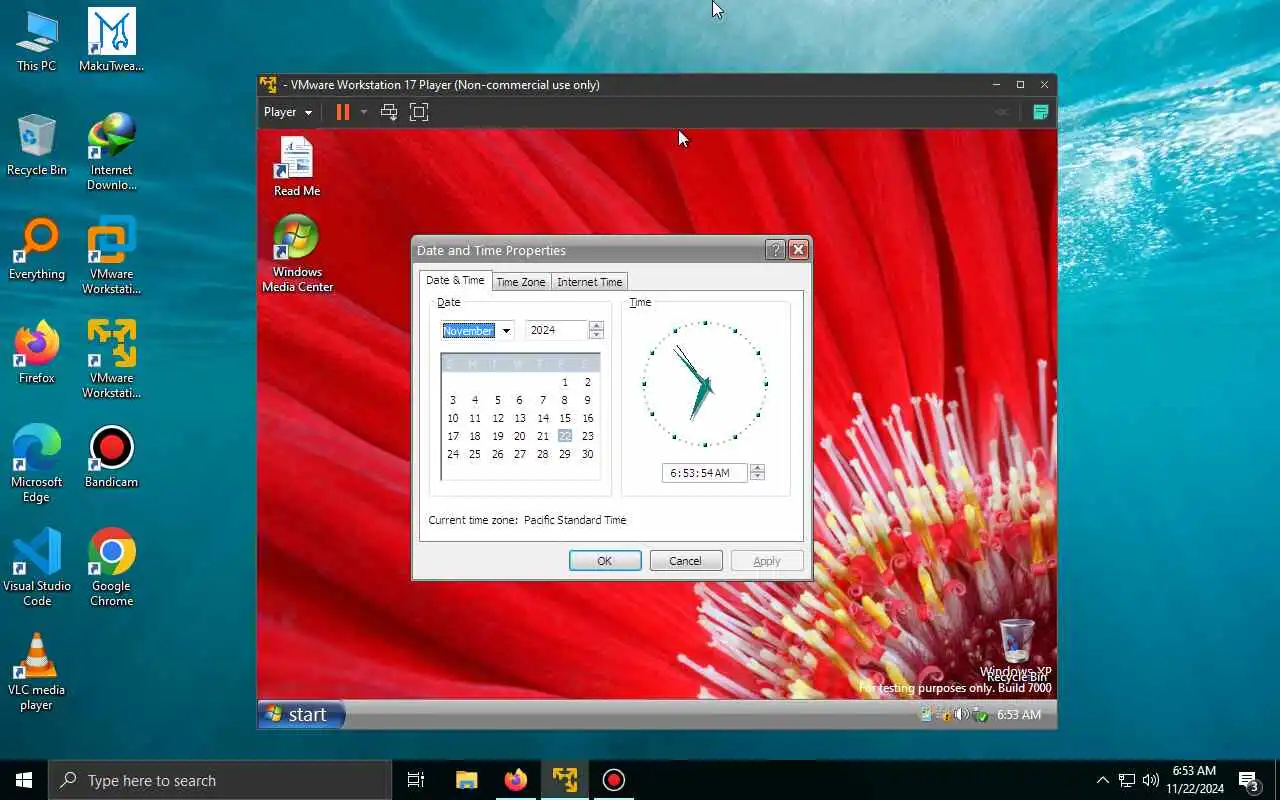Open Microsoft Edge desktop shortcut
Viewport: 1280px width, 800px height.
point(37,465)
